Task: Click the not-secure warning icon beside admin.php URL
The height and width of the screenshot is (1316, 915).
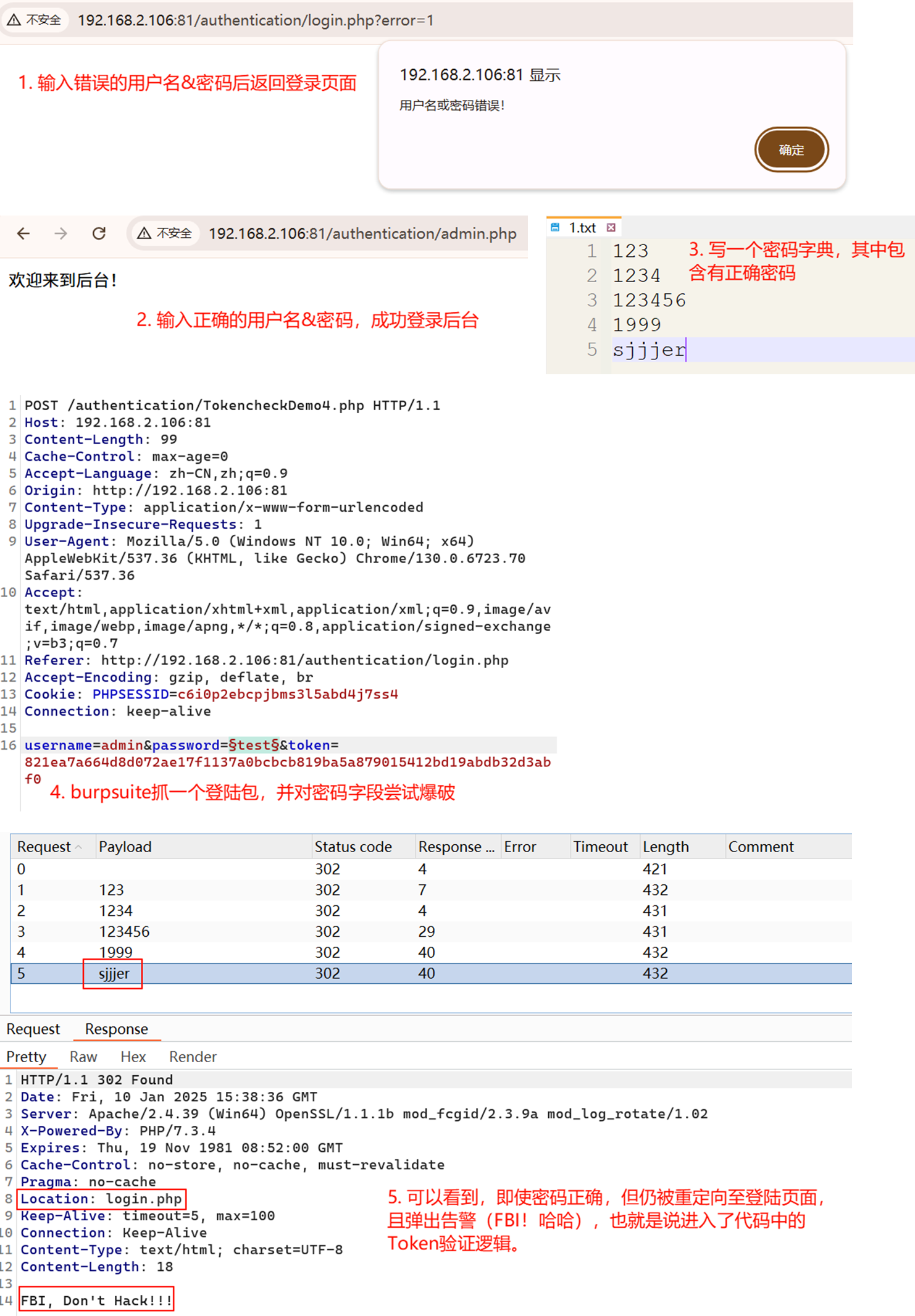Action: (144, 233)
